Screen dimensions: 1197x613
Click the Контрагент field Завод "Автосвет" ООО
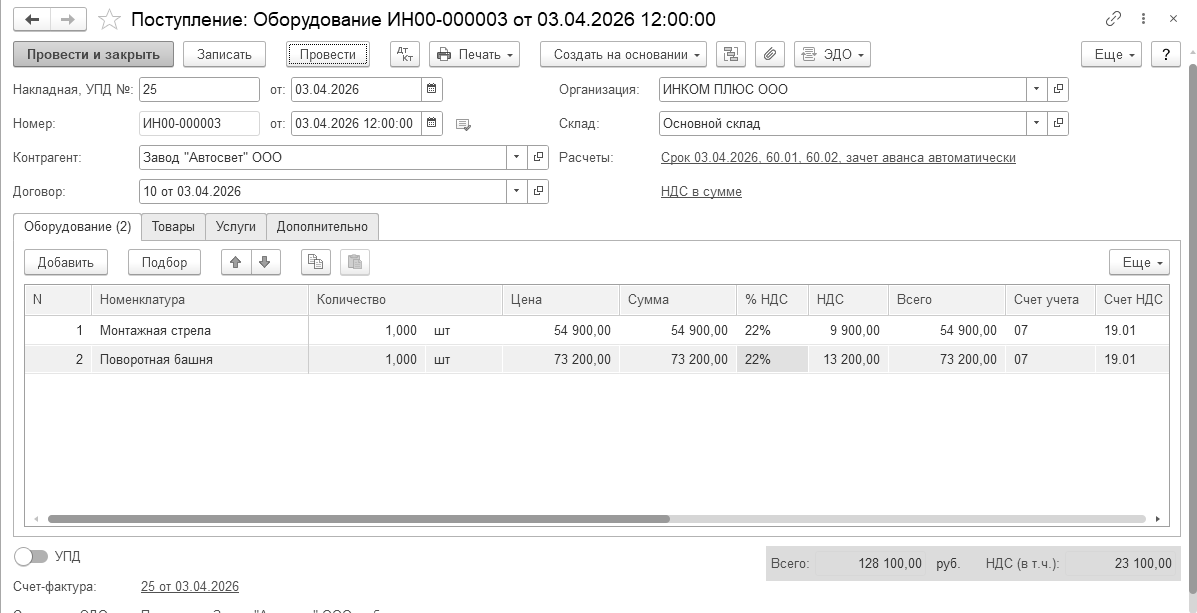coord(323,157)
